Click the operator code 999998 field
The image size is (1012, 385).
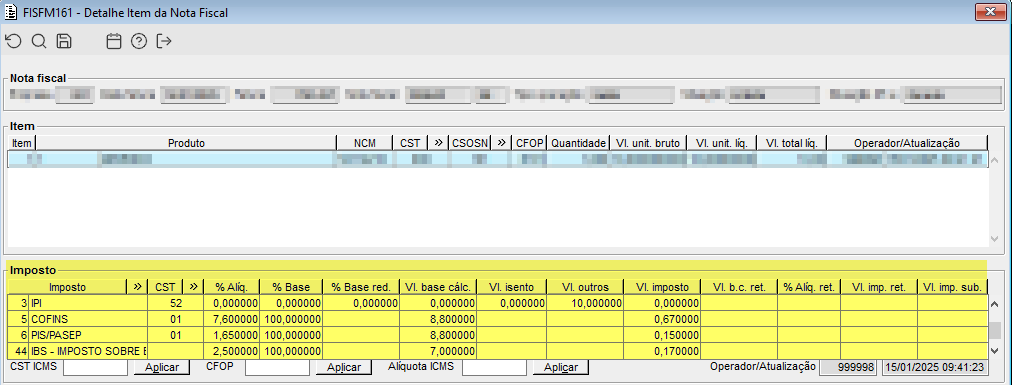click(849, 367)
